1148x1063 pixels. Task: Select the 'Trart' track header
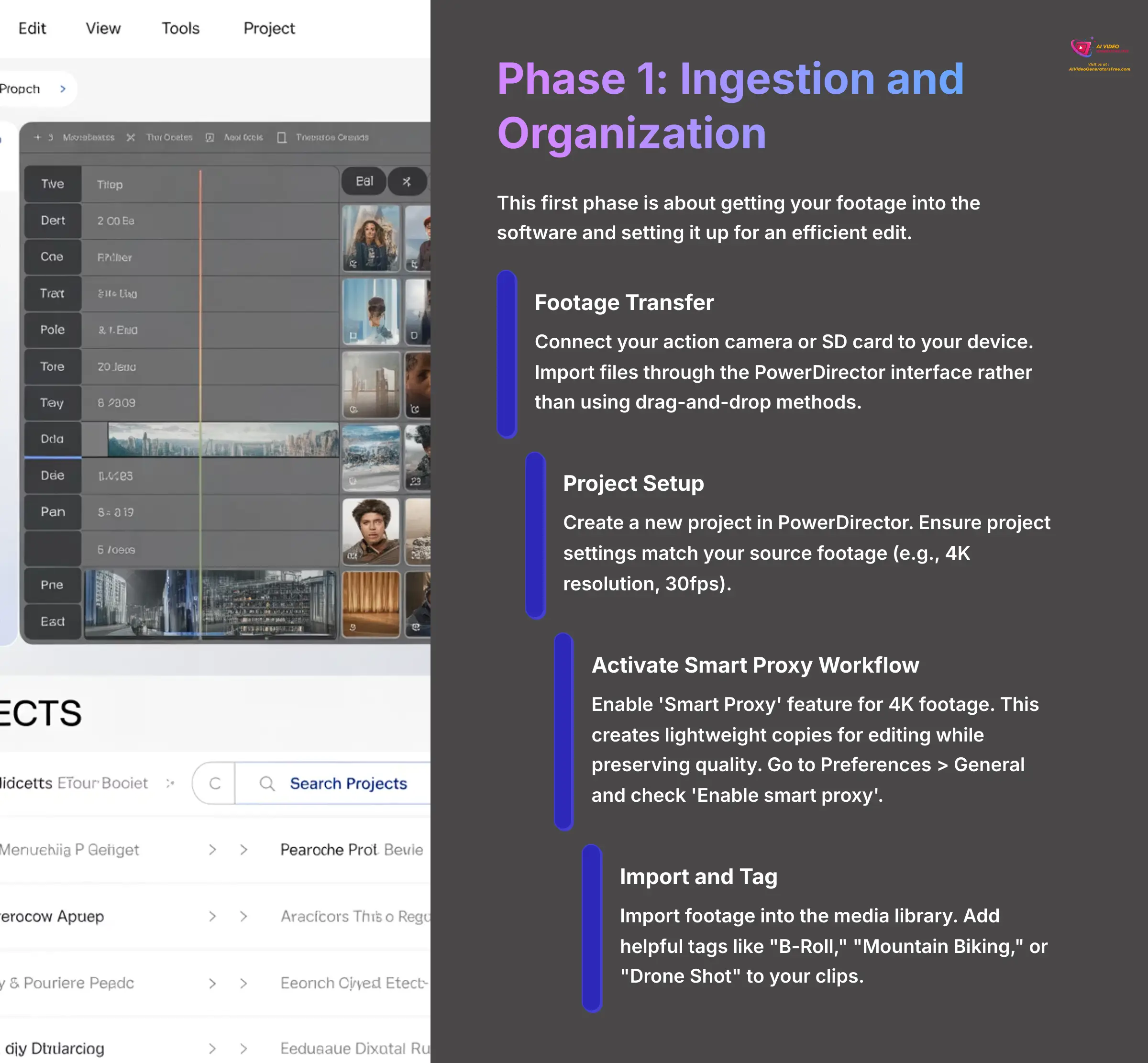coord(52,293)
